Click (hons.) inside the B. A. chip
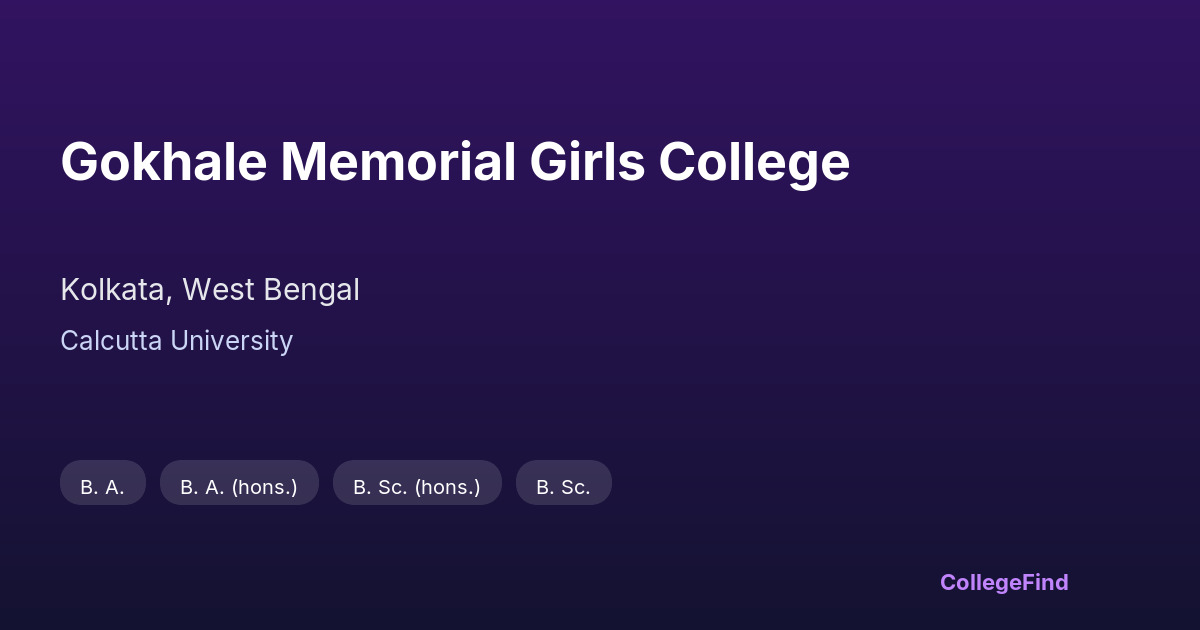Viewport: 1200px width, 630px height. (264, 487)
